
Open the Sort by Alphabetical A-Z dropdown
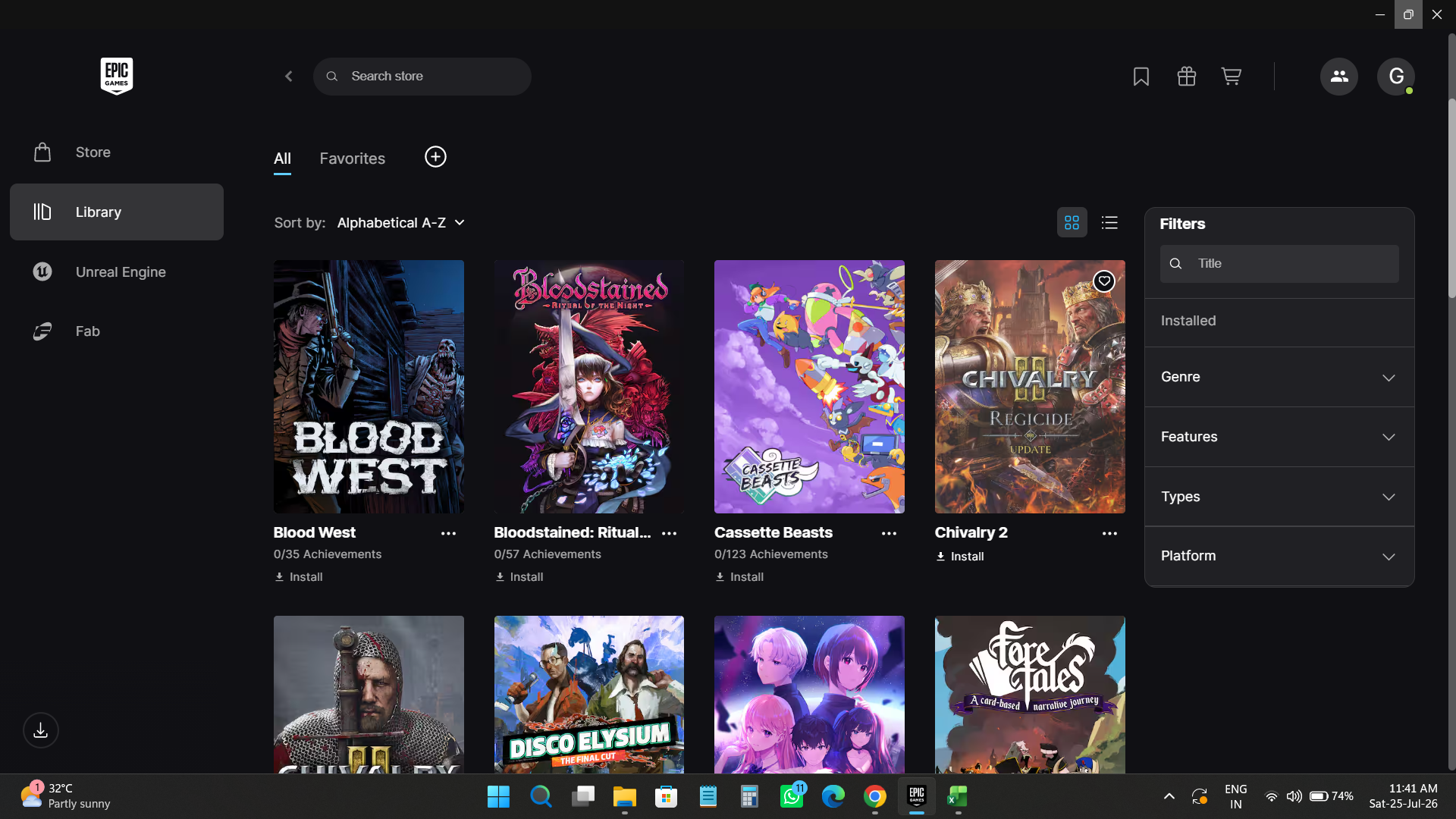point(400,223)
